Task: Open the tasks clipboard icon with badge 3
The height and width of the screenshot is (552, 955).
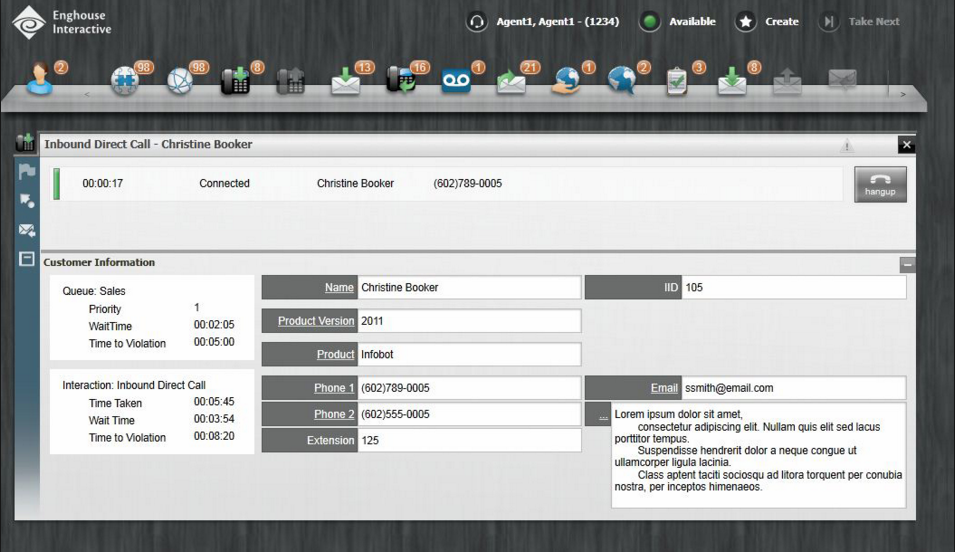Action: pos(677,81)
